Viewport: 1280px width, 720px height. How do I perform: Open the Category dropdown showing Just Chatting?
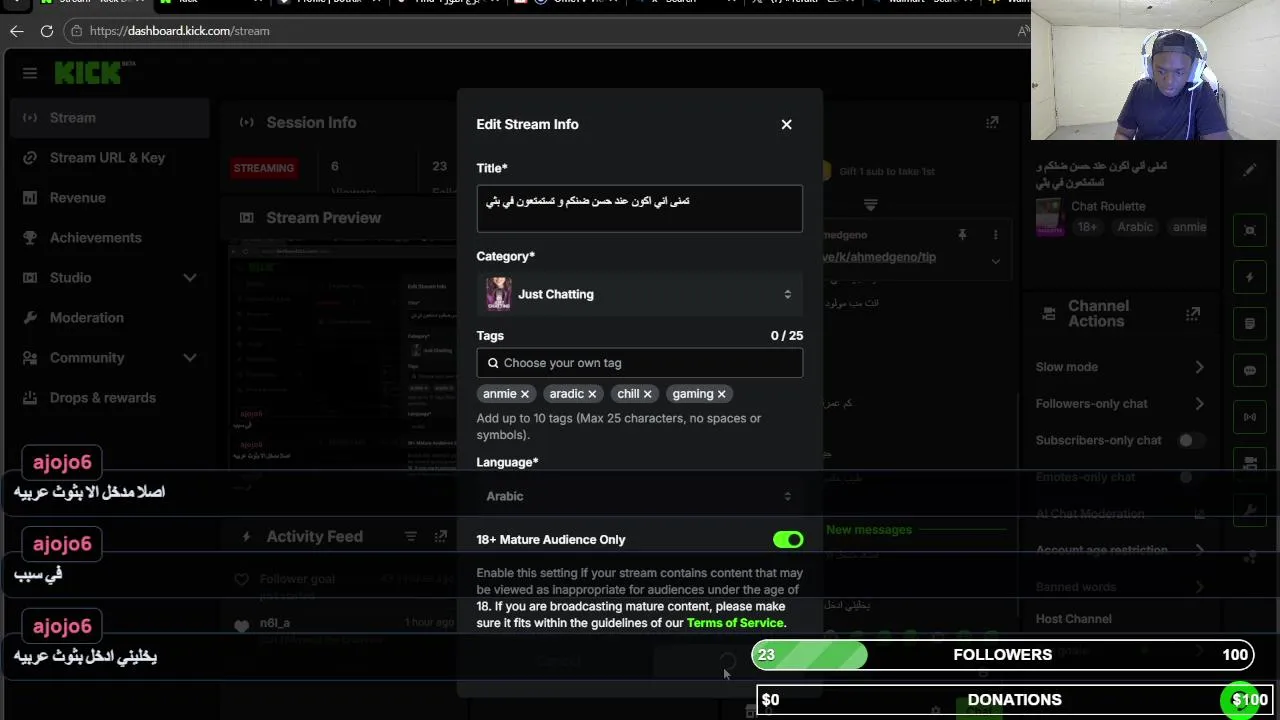point(640,294)
